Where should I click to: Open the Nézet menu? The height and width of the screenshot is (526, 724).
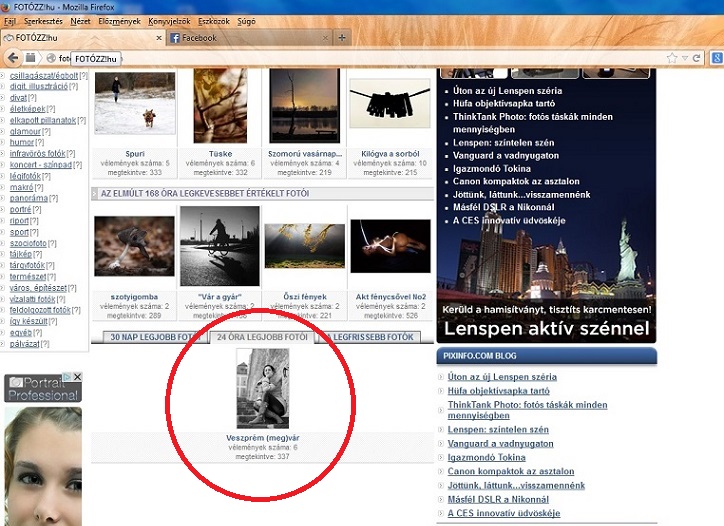80,21
